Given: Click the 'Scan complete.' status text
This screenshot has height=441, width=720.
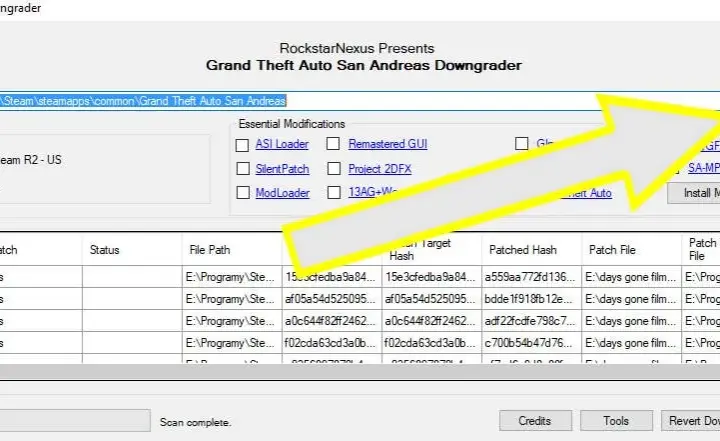Looking at the screenshot, I should [x=195, y=422].
